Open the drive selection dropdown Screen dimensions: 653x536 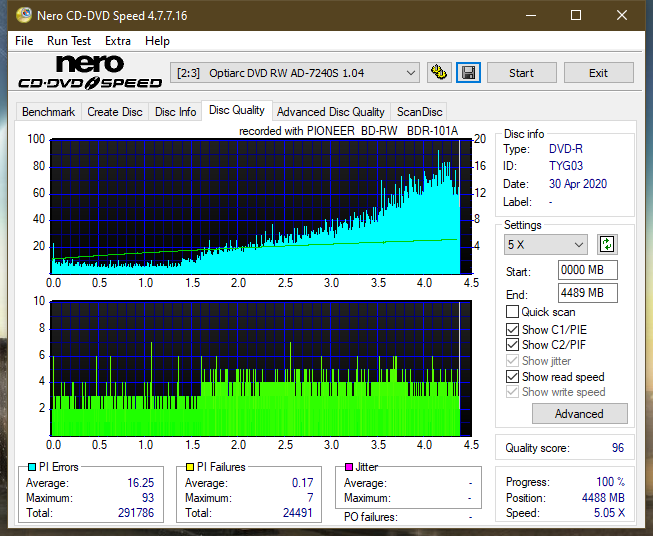coord(295,73)
